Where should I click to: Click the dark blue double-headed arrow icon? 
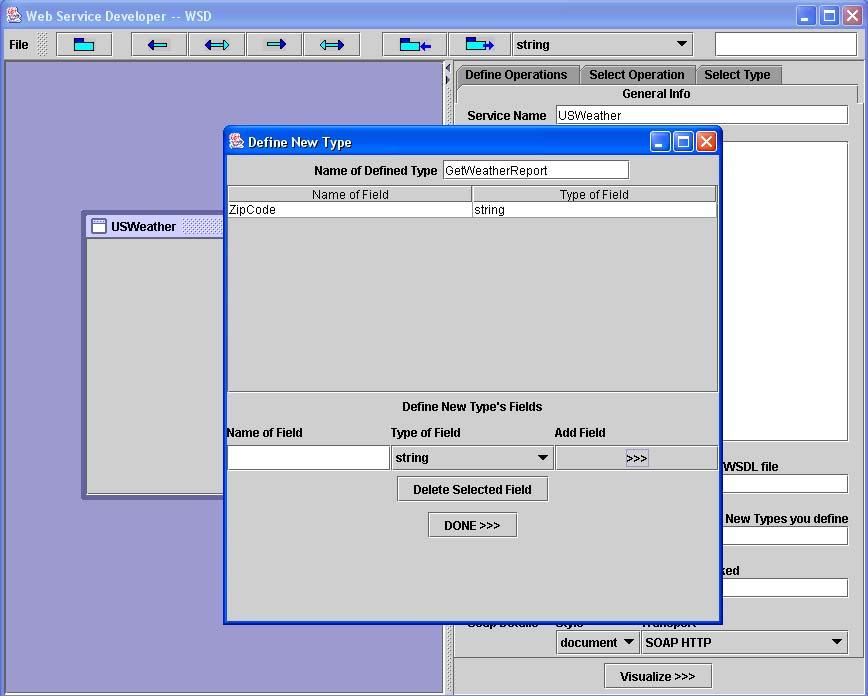[x=216, y=45]
